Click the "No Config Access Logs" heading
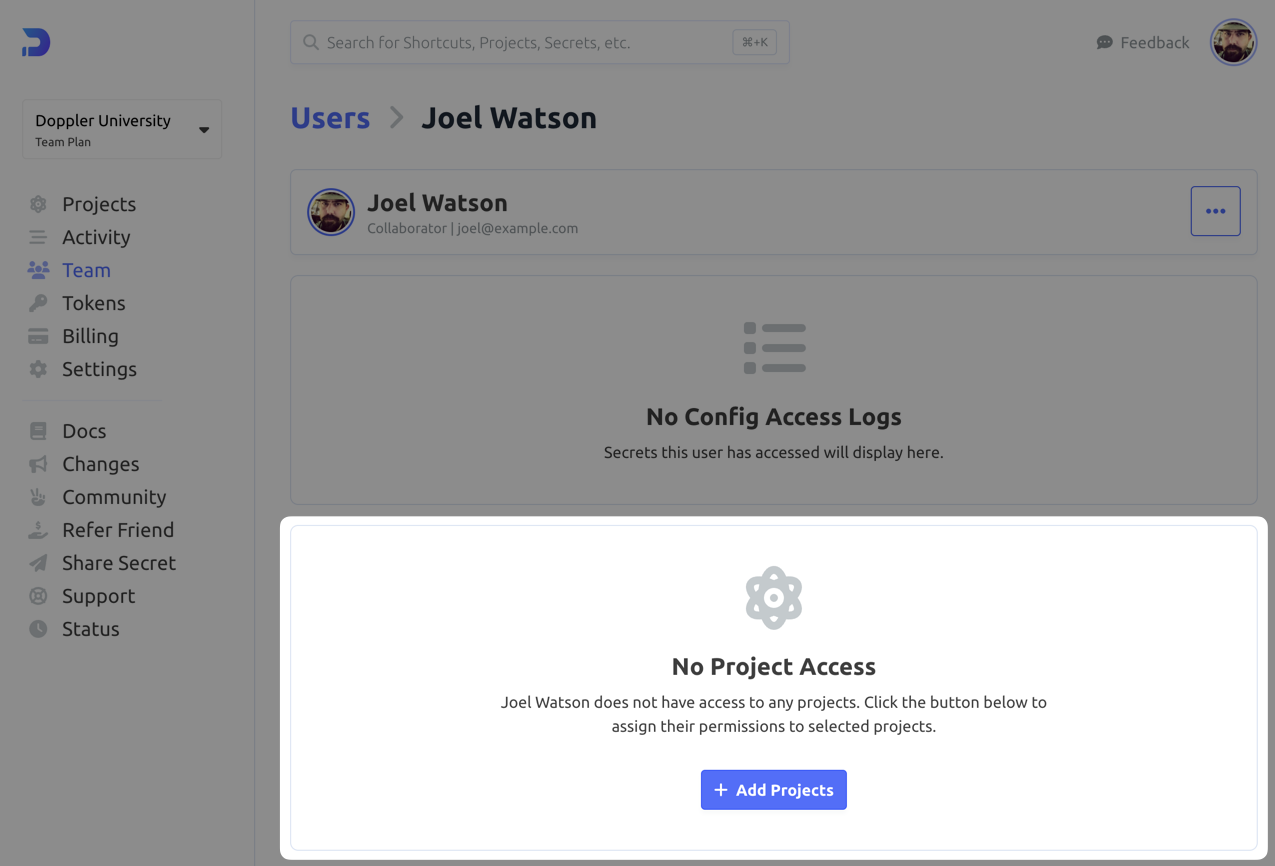 774,417
